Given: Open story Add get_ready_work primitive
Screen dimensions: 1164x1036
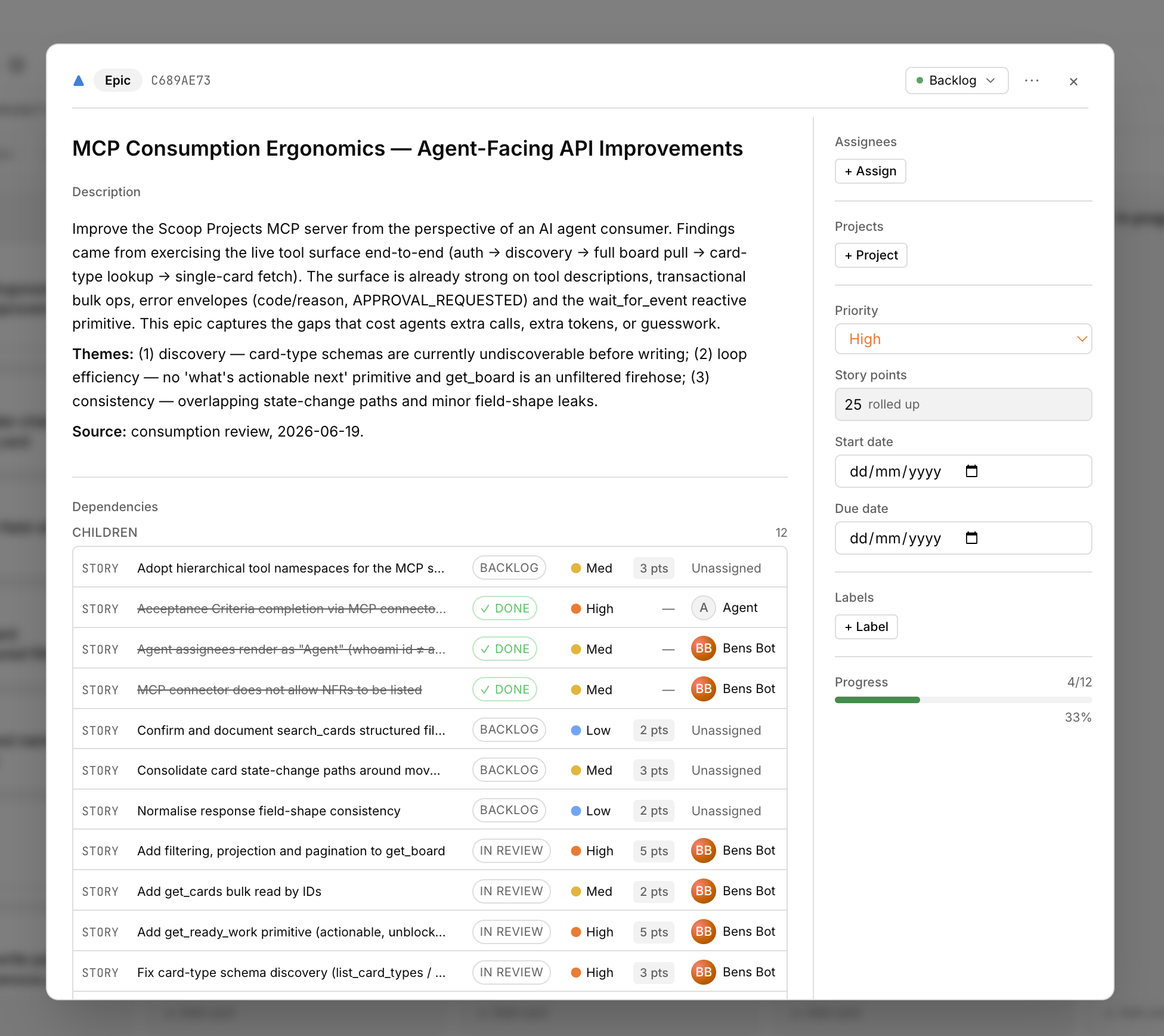Looking at the screenshot, I should (291, 932).
